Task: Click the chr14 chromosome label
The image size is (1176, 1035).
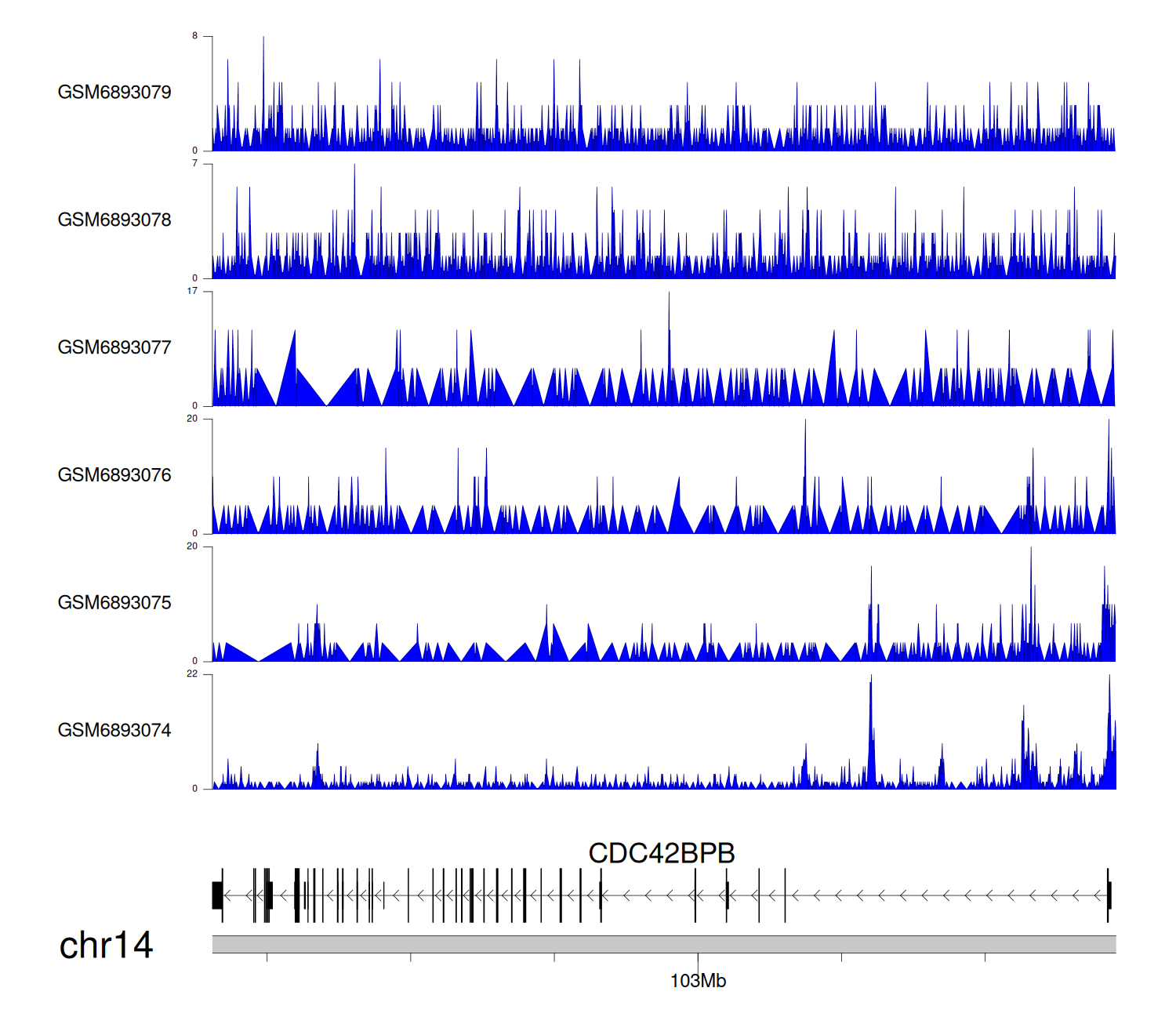Action: 106,946
